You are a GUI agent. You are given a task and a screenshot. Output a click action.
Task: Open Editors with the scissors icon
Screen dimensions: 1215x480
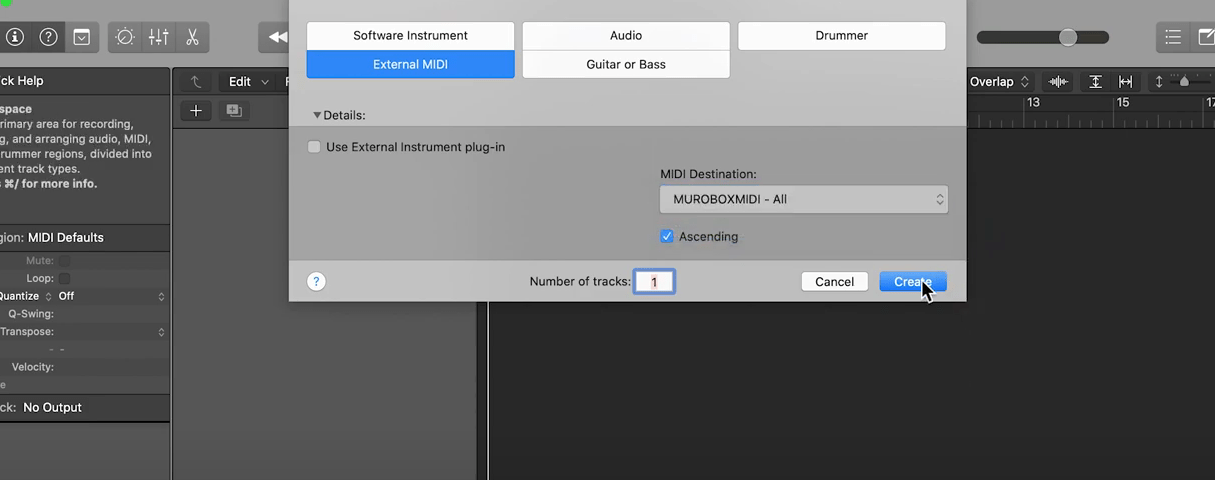click(x=192, y=37)
